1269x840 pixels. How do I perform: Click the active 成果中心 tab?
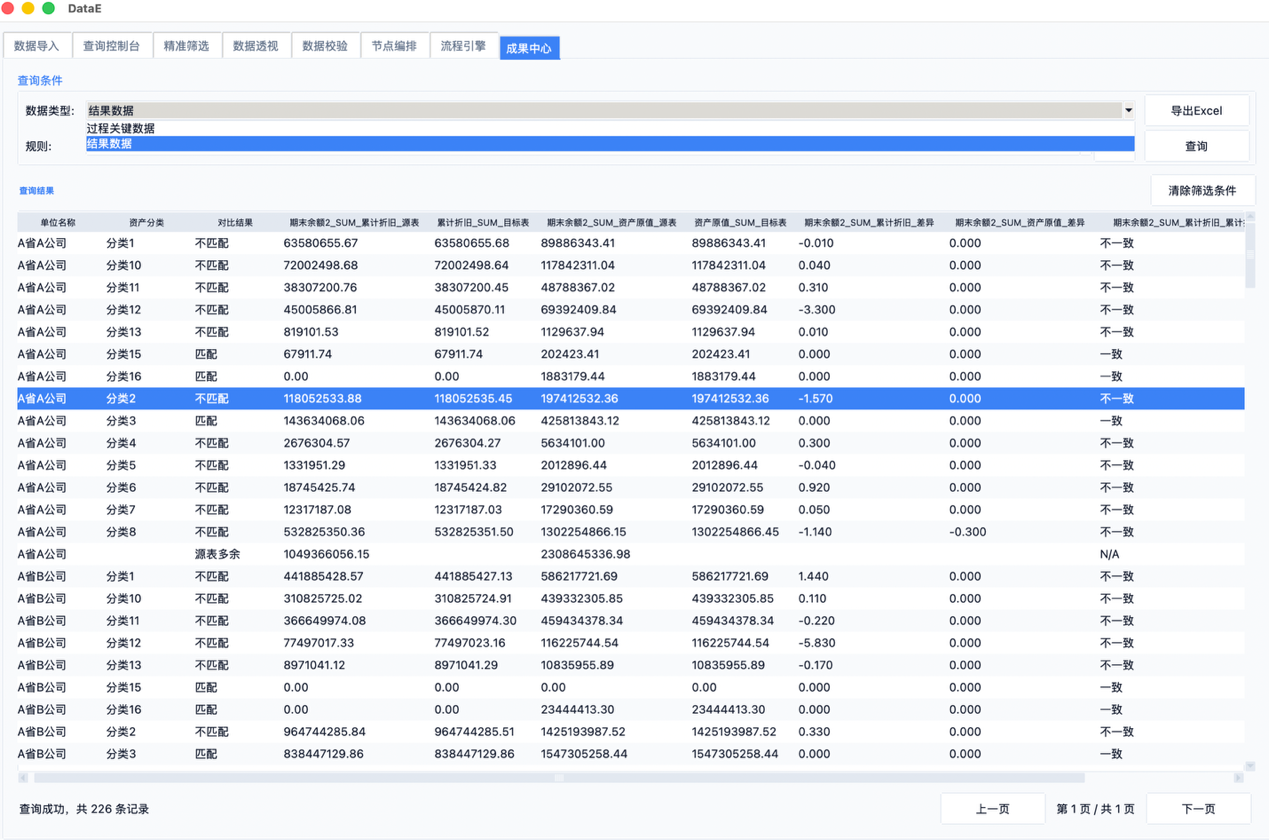tap(529, 48)
